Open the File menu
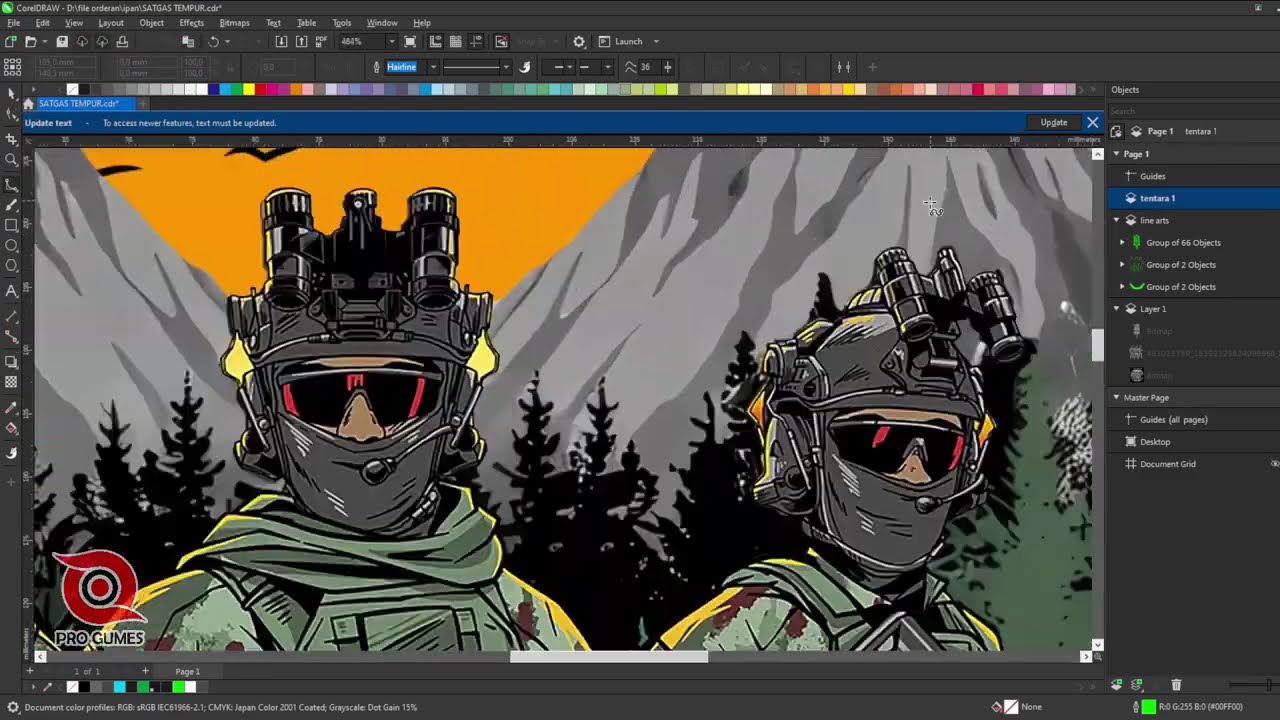This screenshot has width=1280, height=720. [x=14, y=23]
